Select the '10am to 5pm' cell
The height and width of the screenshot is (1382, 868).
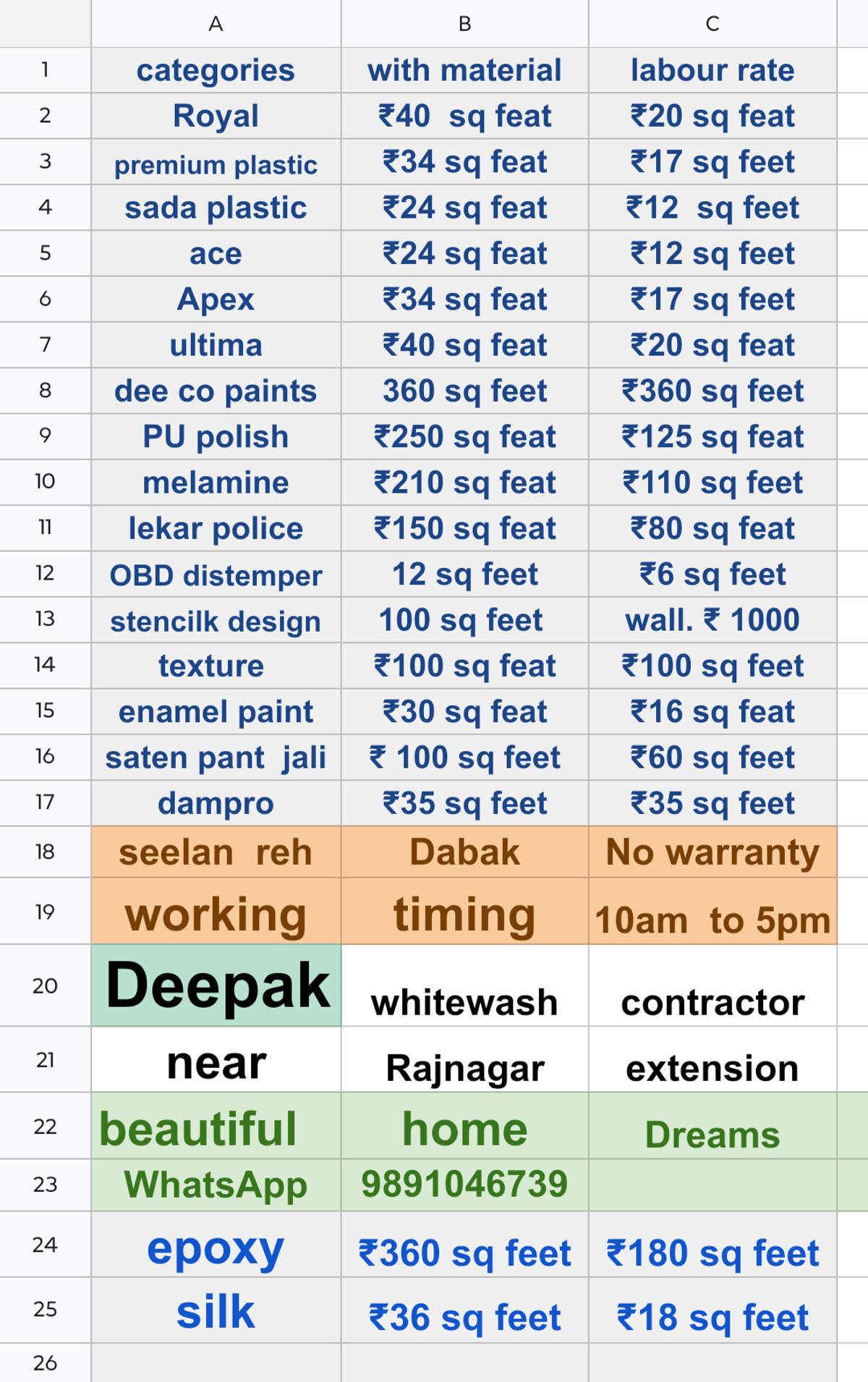click(712, 912)
